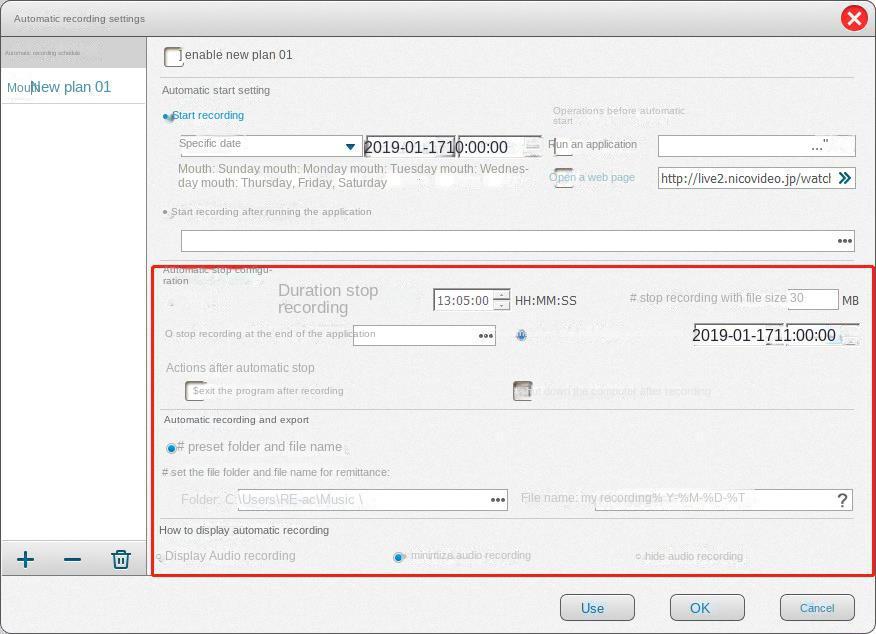This screenshot has width=876, height=634.
Task: Toggle the Open a web page checkbox
Action: 564,177
